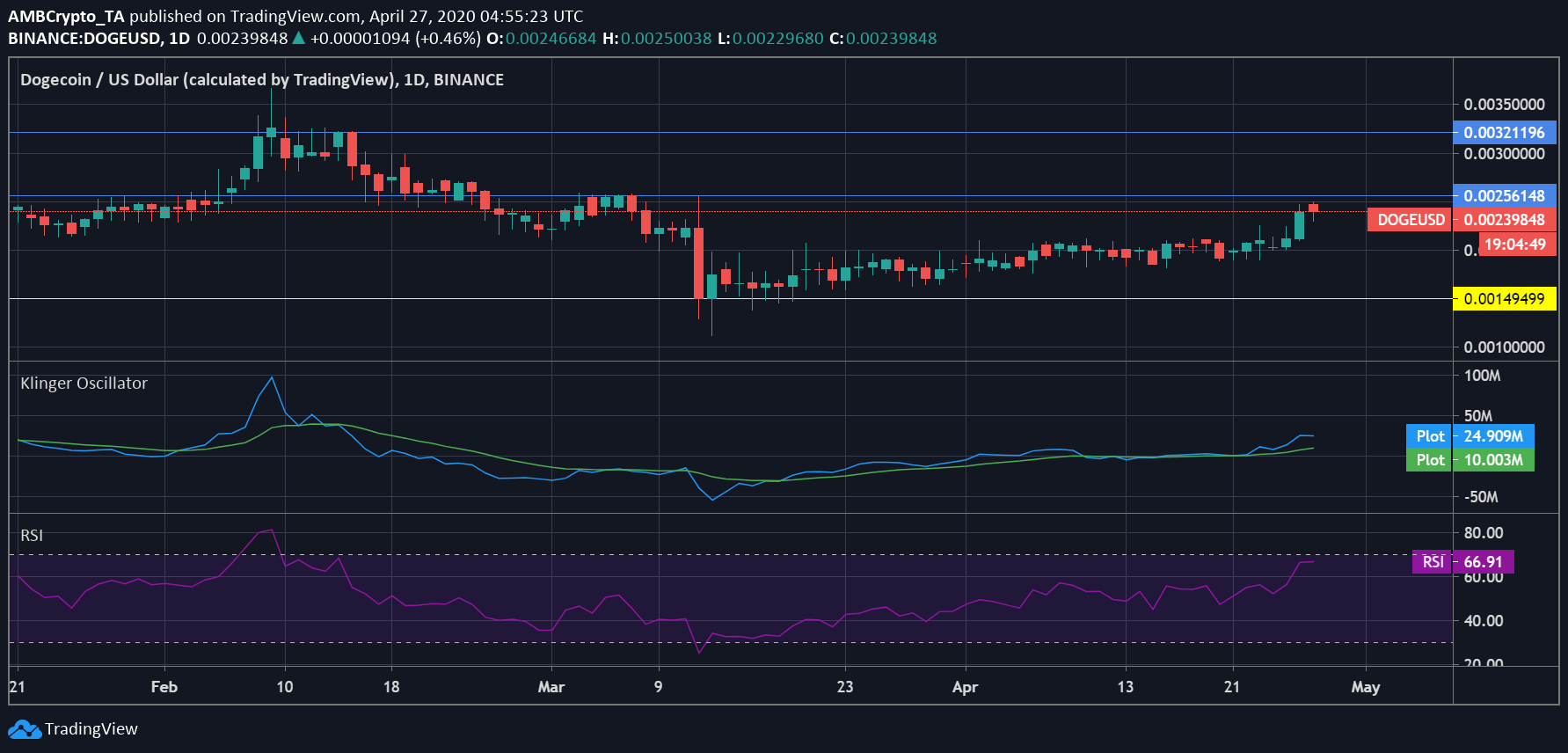Image resolution: width=1568 pixels, height=753 pixels.
Task: Click the 18 date on the time axis
Action: [391, 687]
